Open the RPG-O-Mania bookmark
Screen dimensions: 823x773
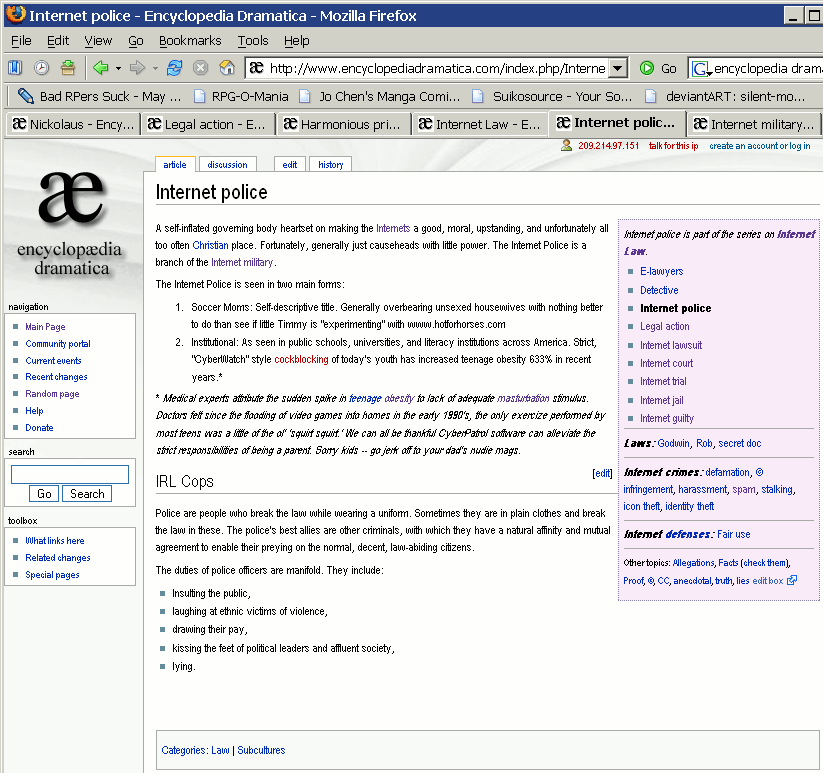(x=241, y=97)
